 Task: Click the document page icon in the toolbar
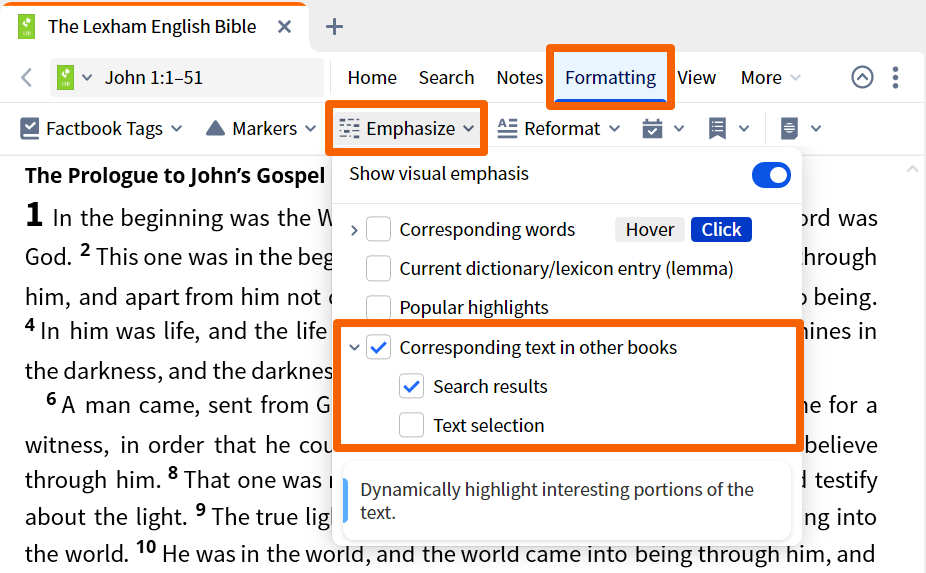pos(789,128)
